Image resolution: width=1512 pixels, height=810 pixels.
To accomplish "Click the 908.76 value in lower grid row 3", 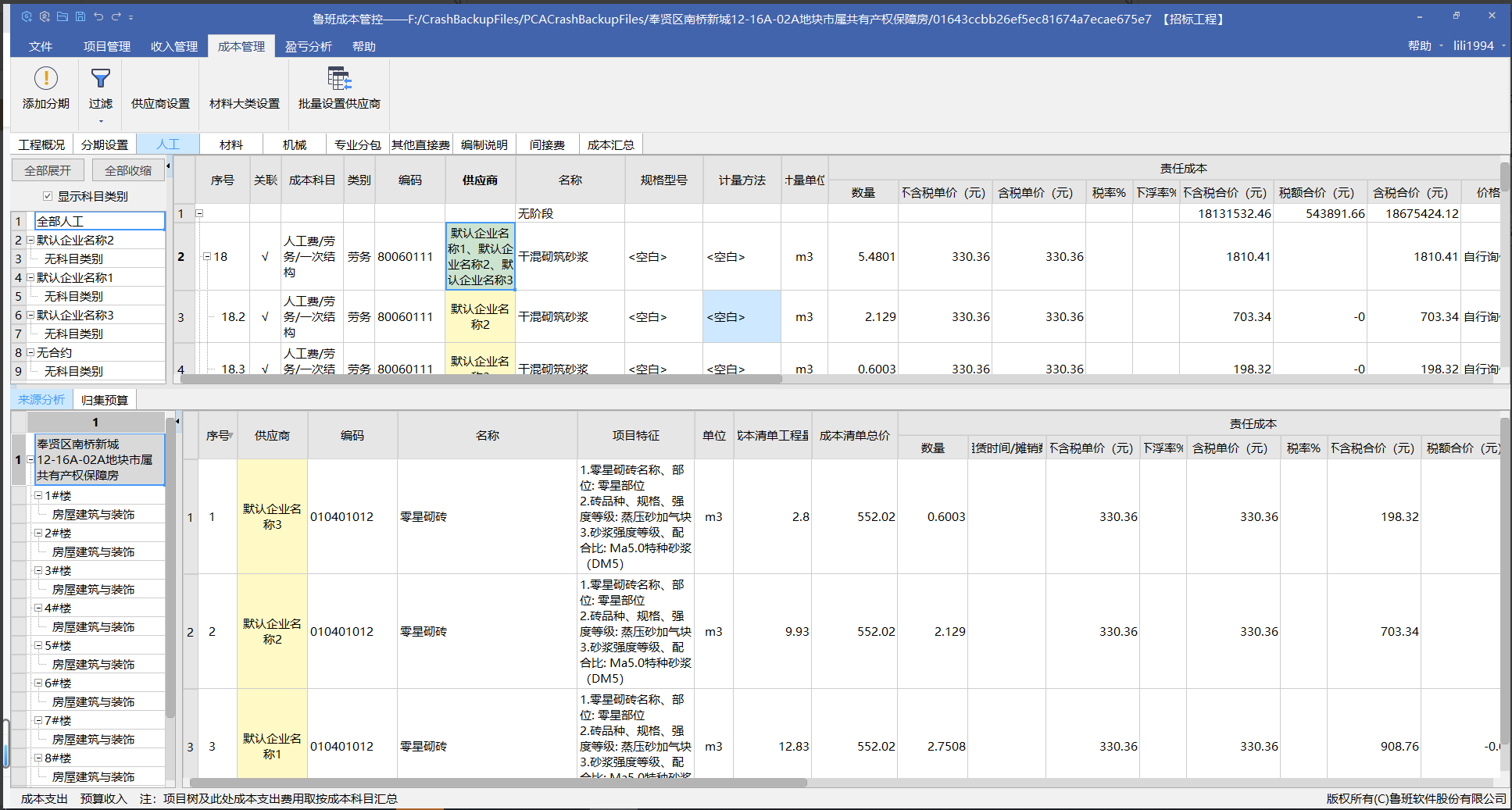I will click(1399, 746).
